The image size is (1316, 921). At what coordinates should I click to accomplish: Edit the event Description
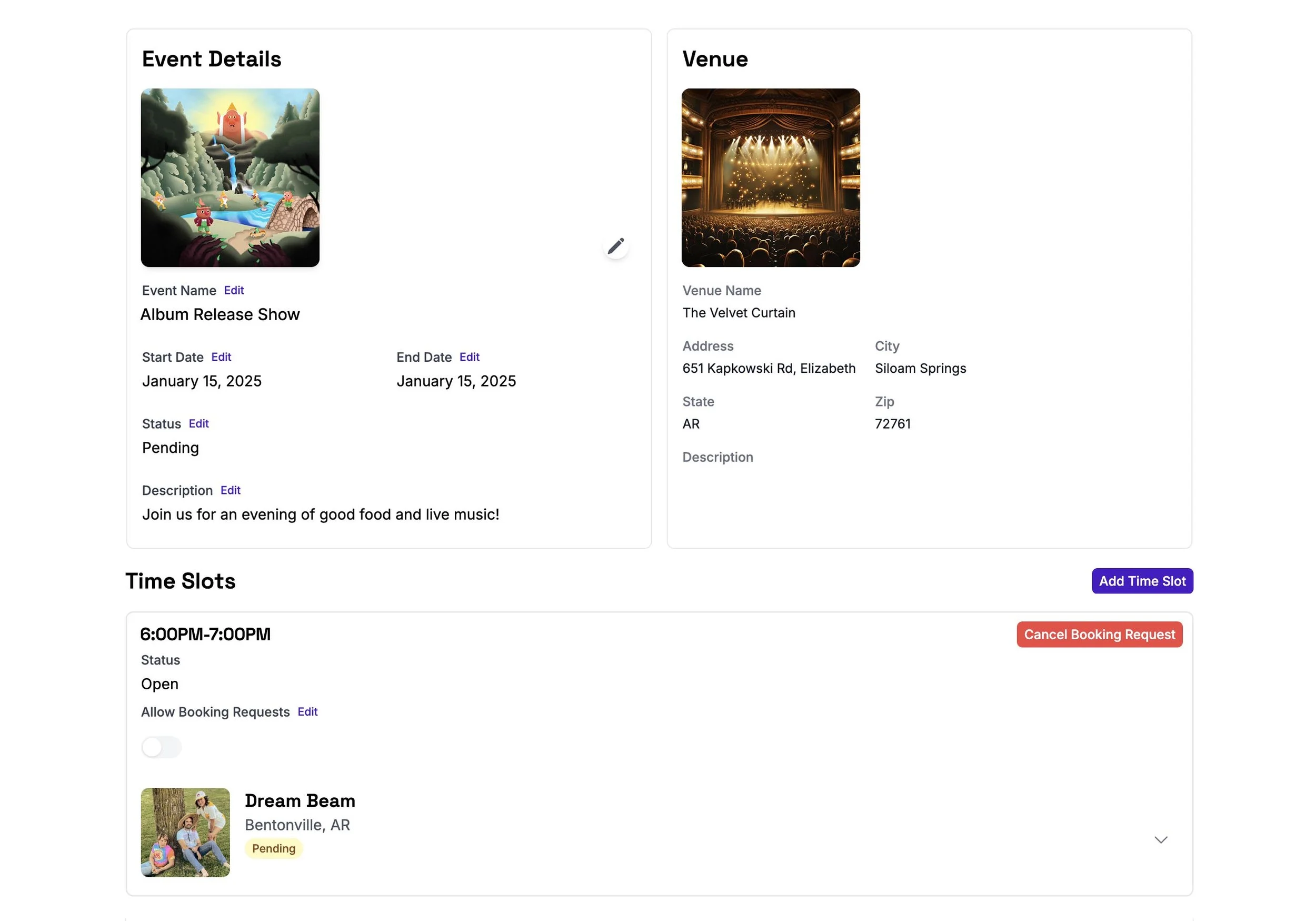(x=231, y=490)
